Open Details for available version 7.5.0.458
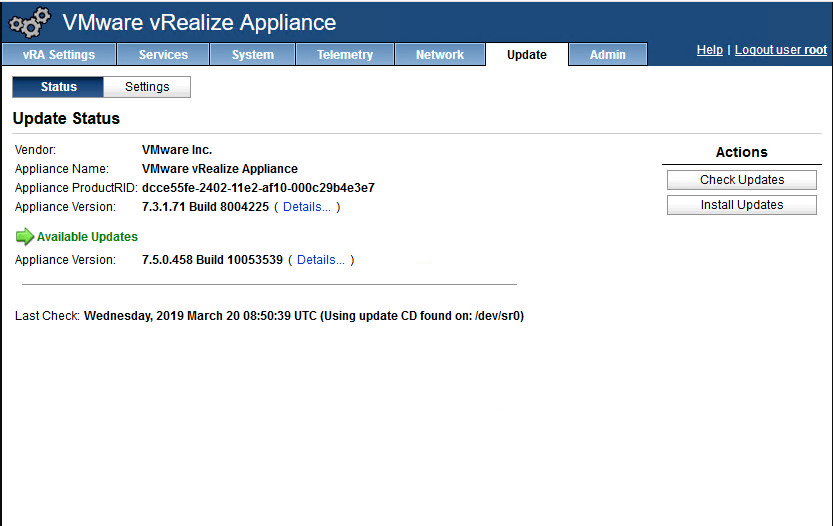Screen dimensions: 833x526 (321, 260)
